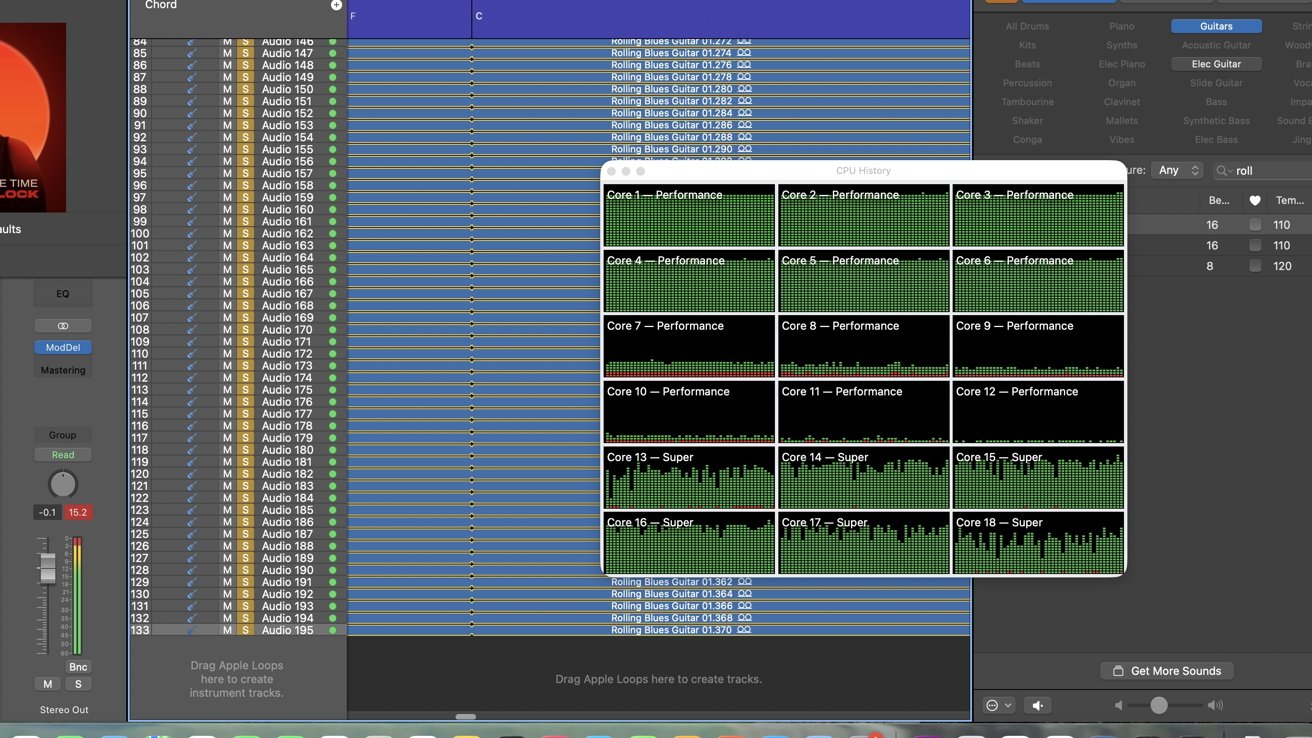Select the Elec Guitar filter
Viewport: 1312px width, 738px height.
pyautogui.click(x=1216, y=64)
